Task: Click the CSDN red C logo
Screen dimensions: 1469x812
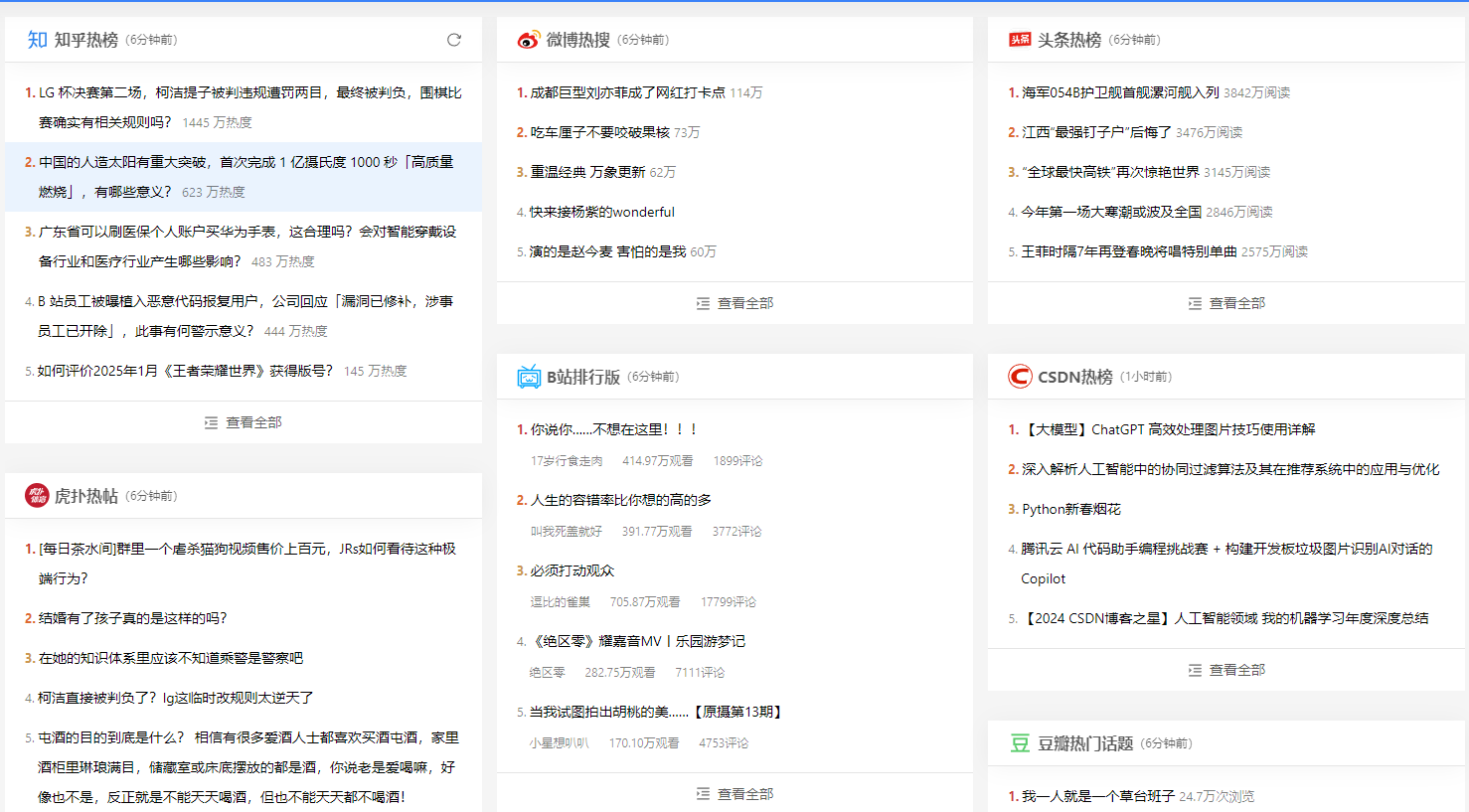Action: point(1020,377)
